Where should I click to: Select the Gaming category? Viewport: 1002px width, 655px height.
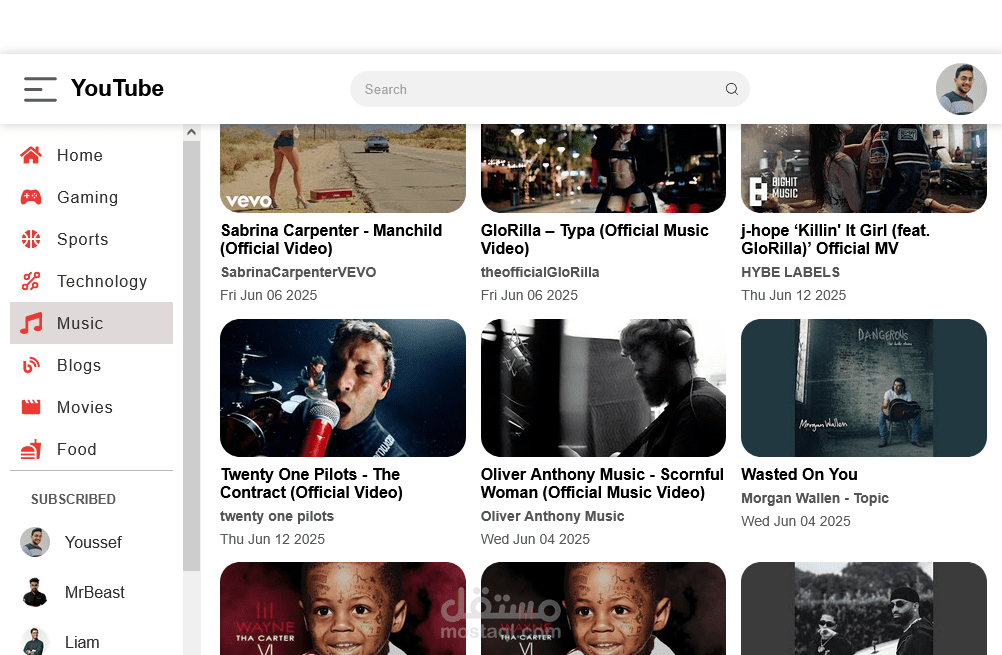coord(91,197)
